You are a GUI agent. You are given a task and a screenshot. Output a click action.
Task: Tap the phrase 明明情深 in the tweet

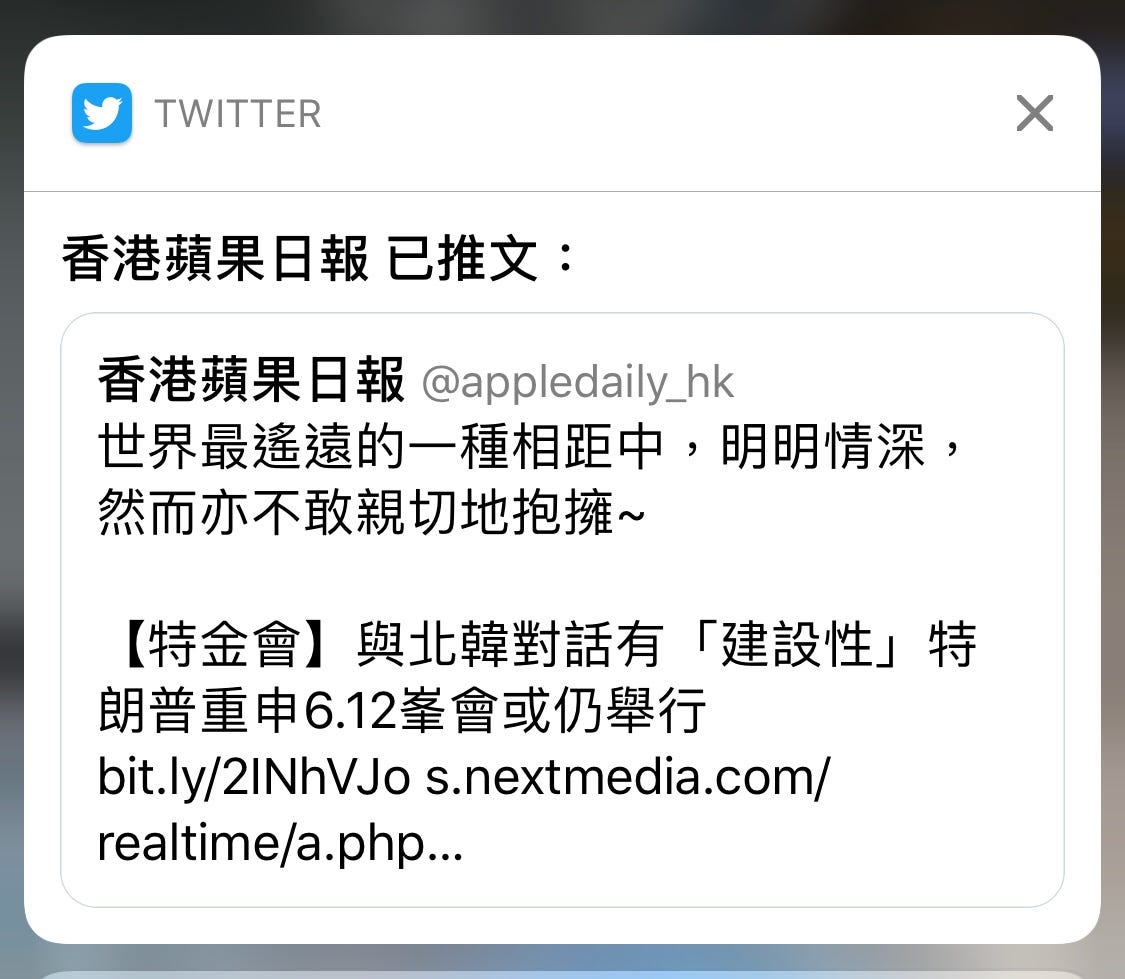tap(823, 446)
